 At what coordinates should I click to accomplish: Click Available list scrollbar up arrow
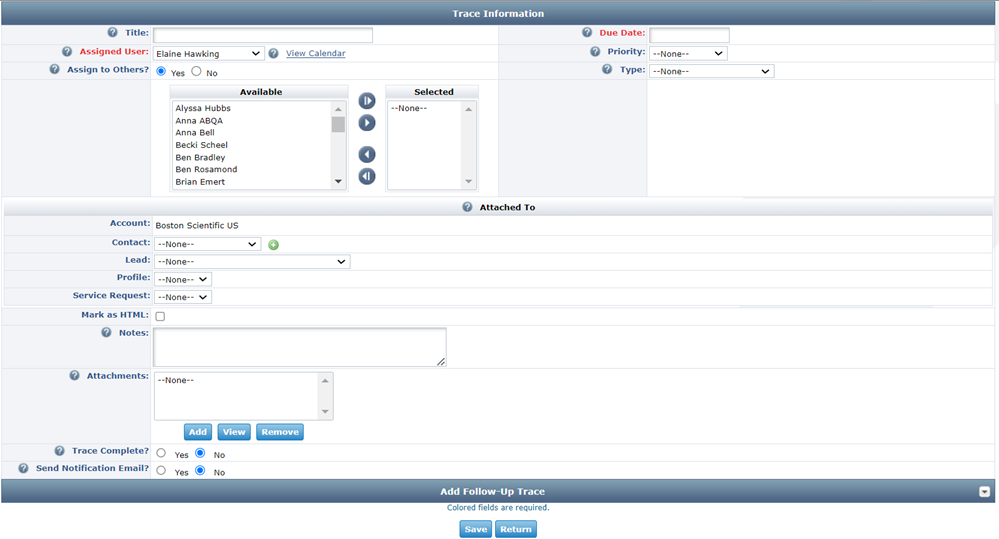(x=338, y=110)
